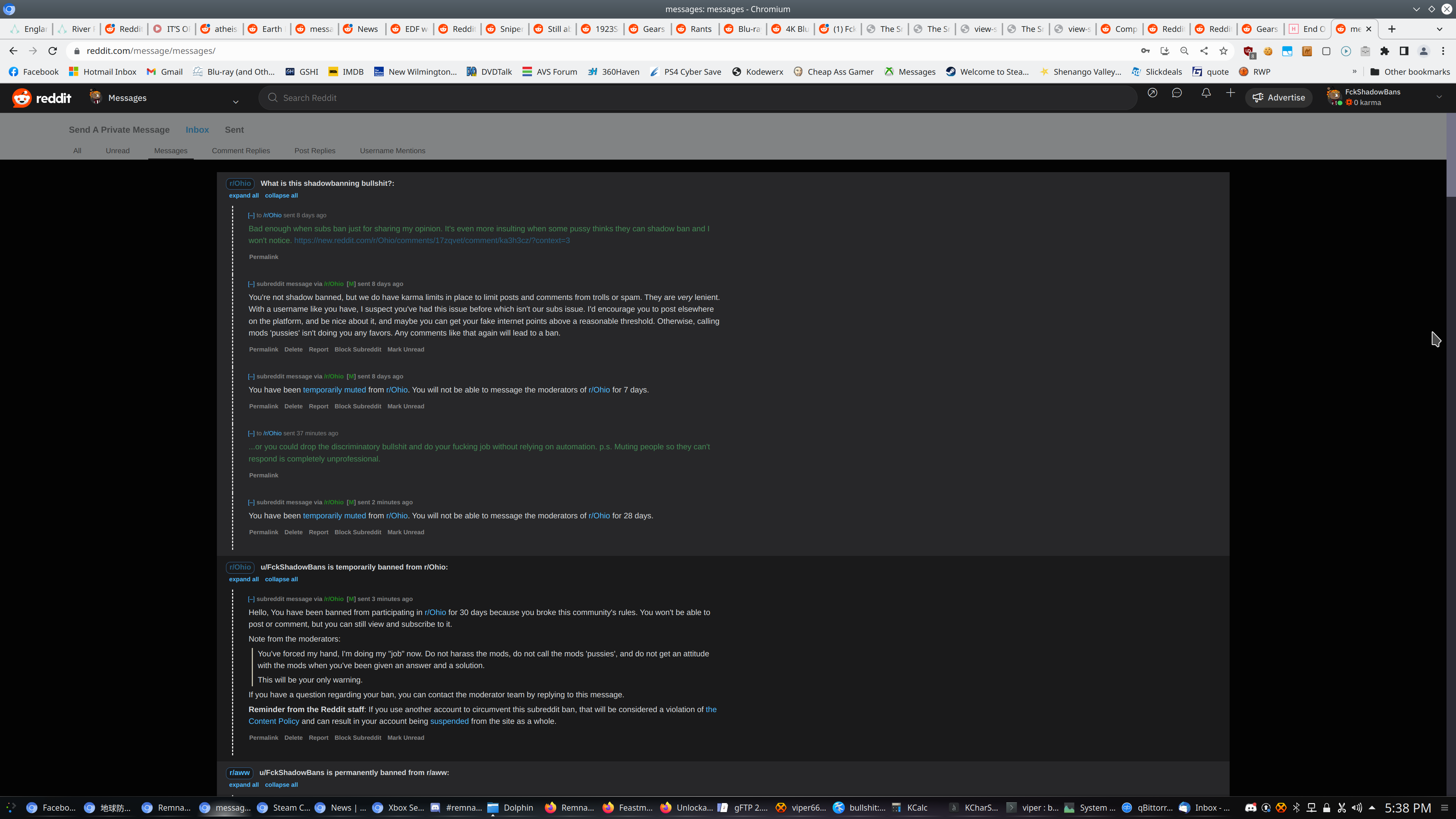This screenshot has height=819, width=1456.
Task: Click the notifications bell icon
Action: (x=1206, y=93)
